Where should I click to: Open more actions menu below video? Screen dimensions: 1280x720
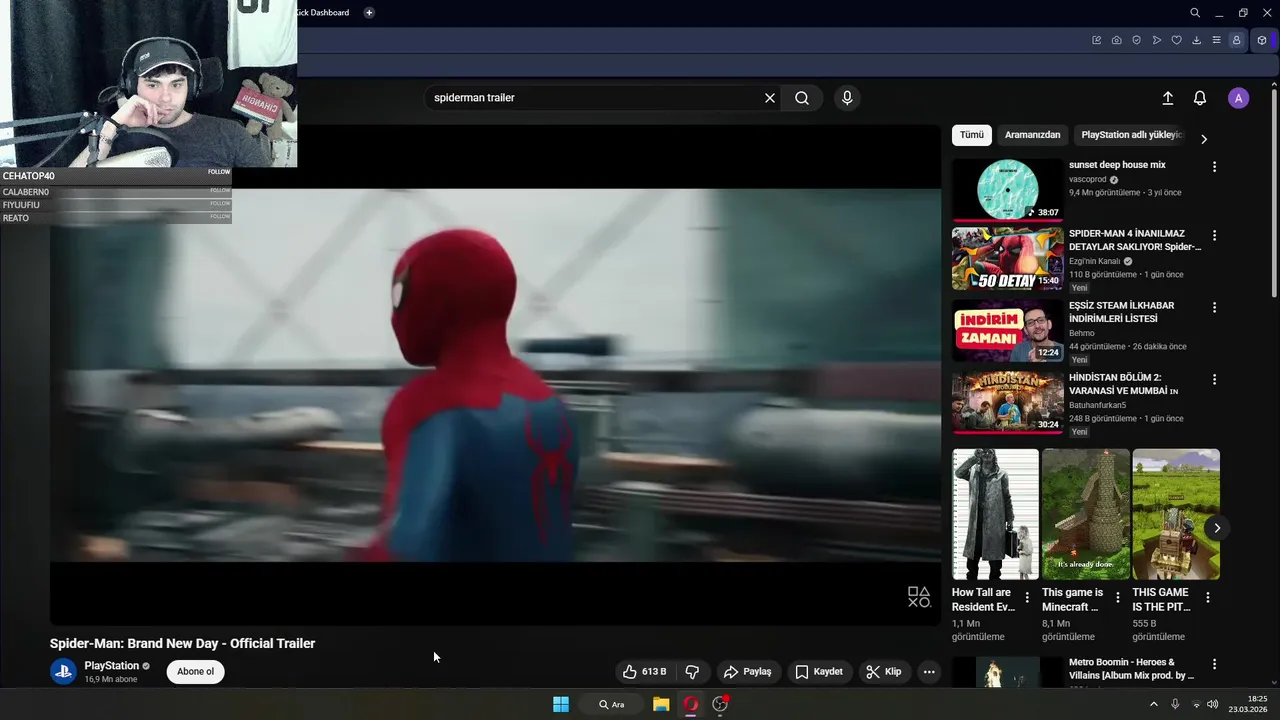click(929, 672)
